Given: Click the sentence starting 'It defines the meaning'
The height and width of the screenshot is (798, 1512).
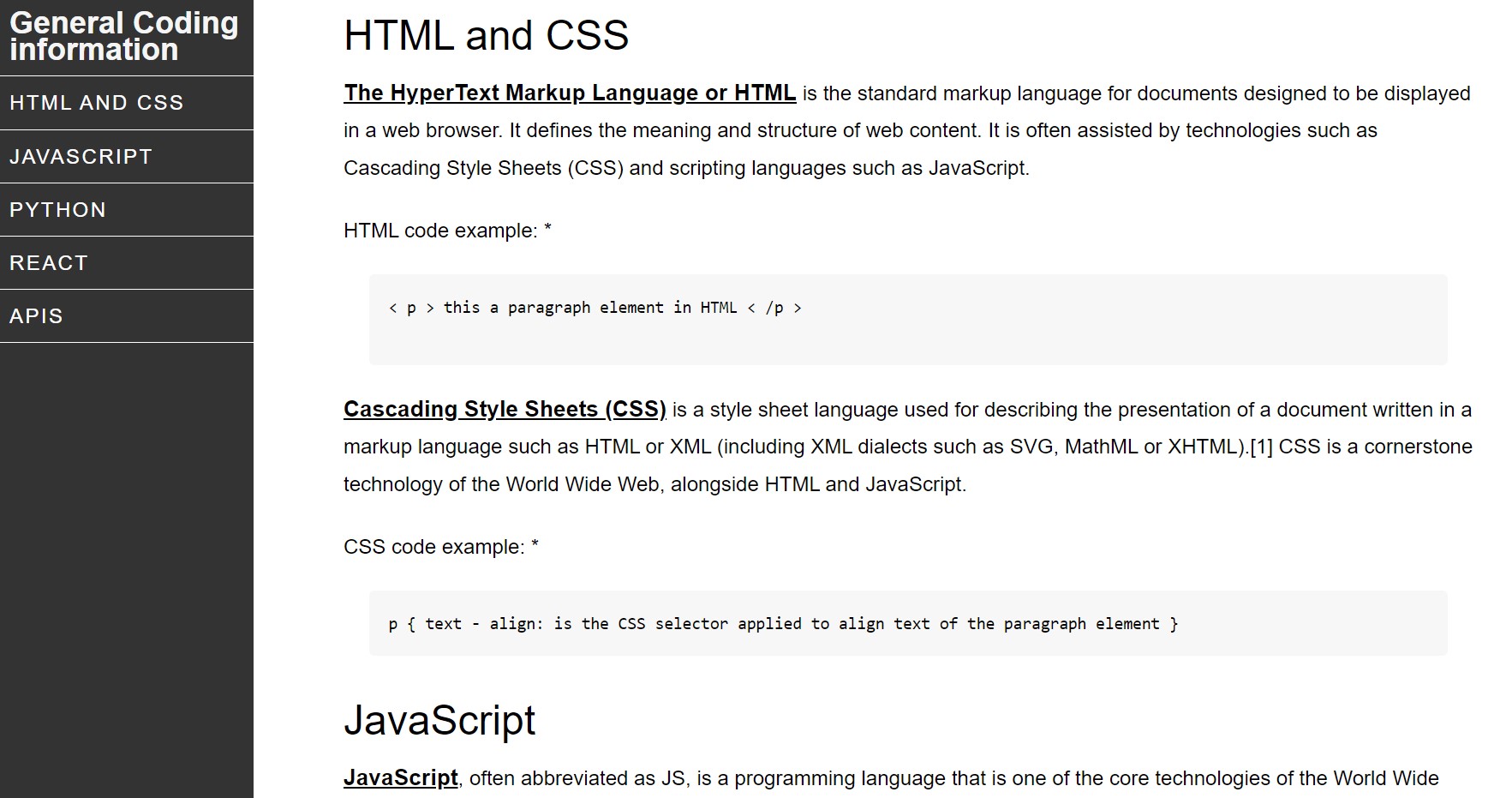Looking at the screenshot, I should click(745, 130).
